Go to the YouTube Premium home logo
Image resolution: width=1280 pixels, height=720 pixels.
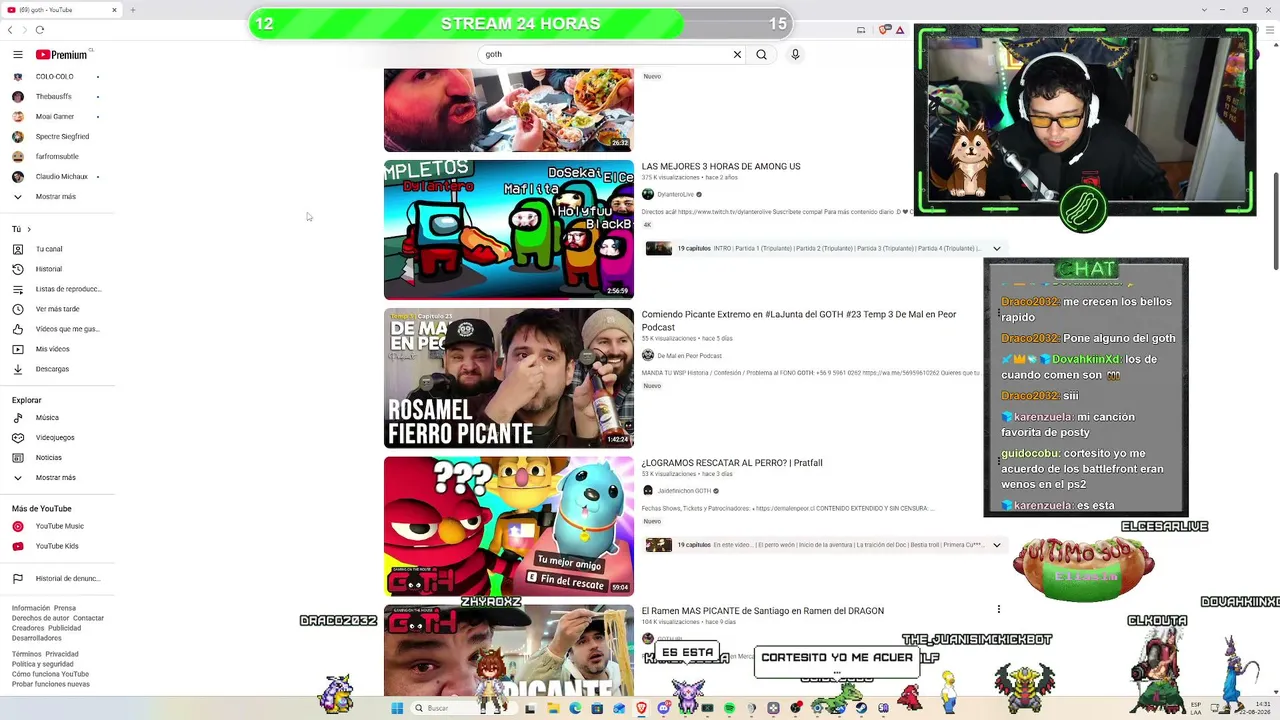61,55
